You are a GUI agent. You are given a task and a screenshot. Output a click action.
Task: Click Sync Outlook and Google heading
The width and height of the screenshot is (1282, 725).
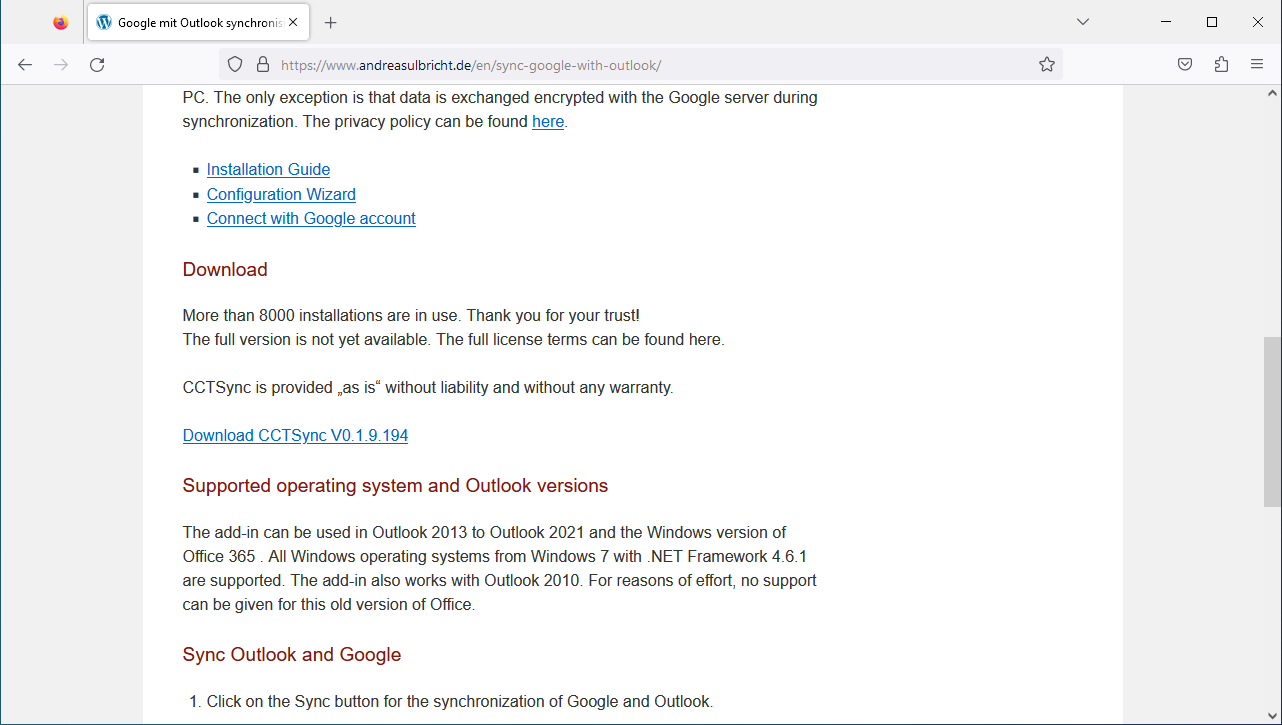click(292, 655)
